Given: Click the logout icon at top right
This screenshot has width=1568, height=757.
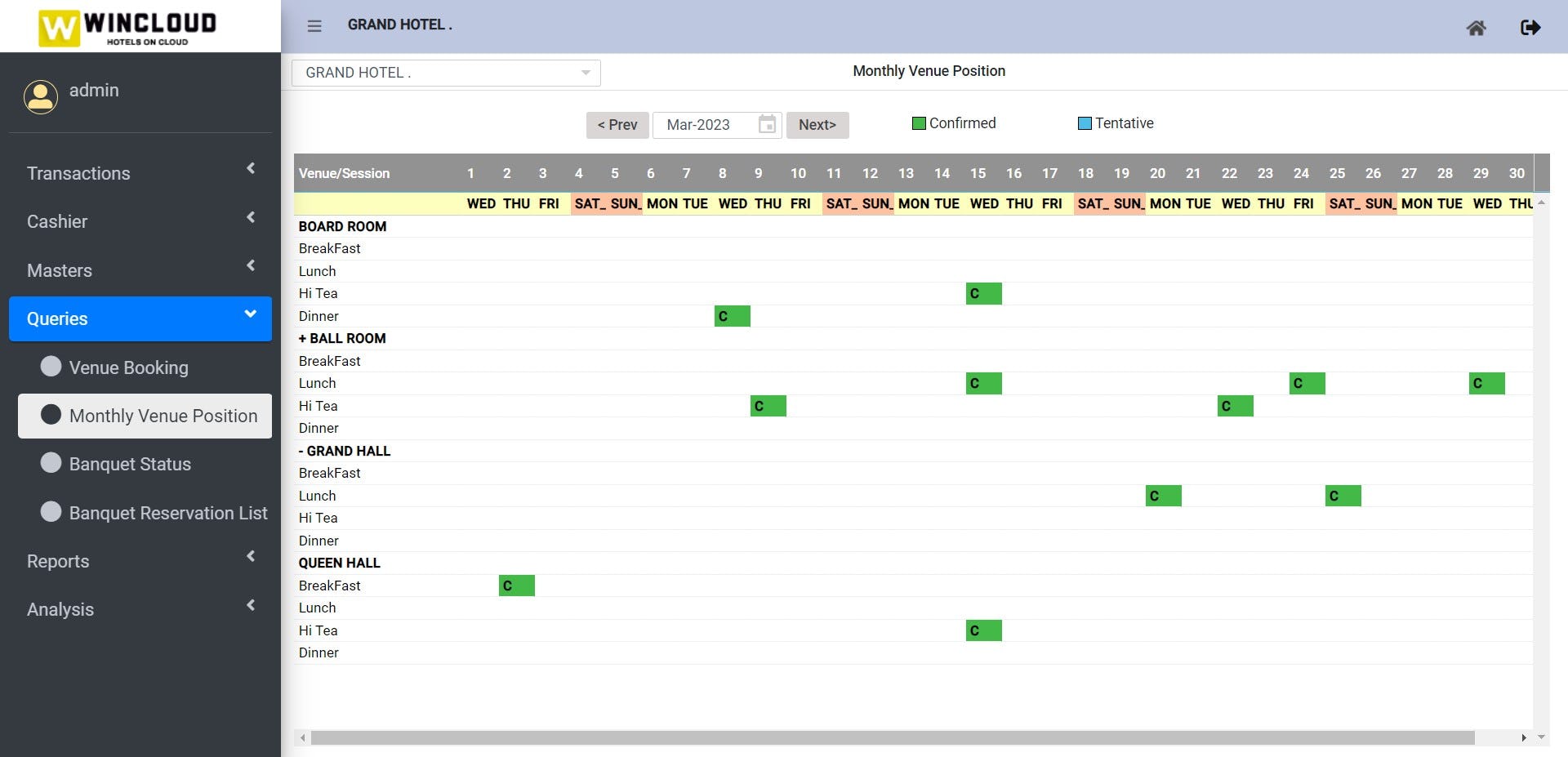Looking at the screenshot, I should click(1531, 27).
